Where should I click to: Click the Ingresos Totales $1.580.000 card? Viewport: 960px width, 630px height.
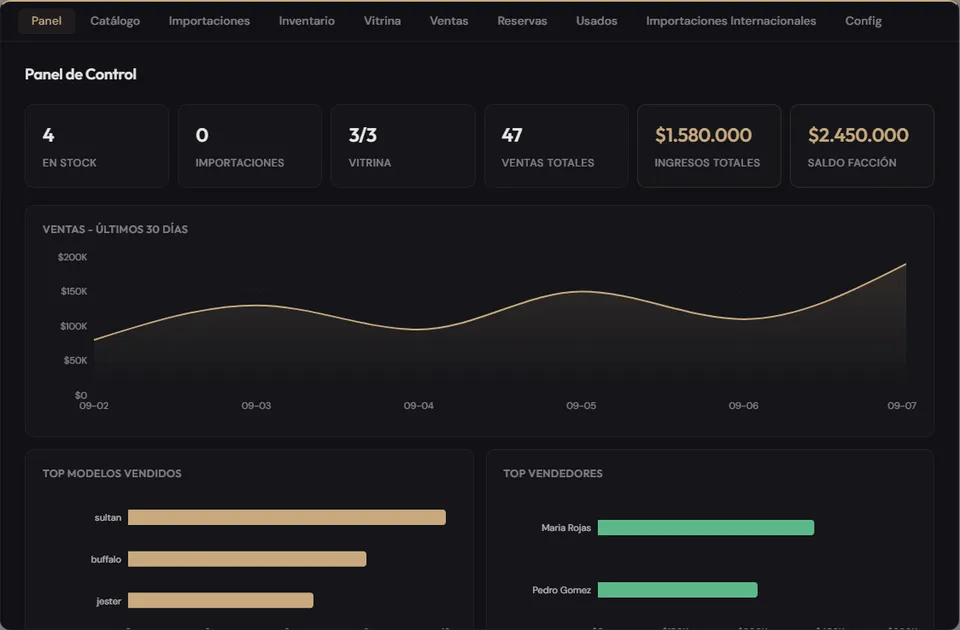[709, 146]
